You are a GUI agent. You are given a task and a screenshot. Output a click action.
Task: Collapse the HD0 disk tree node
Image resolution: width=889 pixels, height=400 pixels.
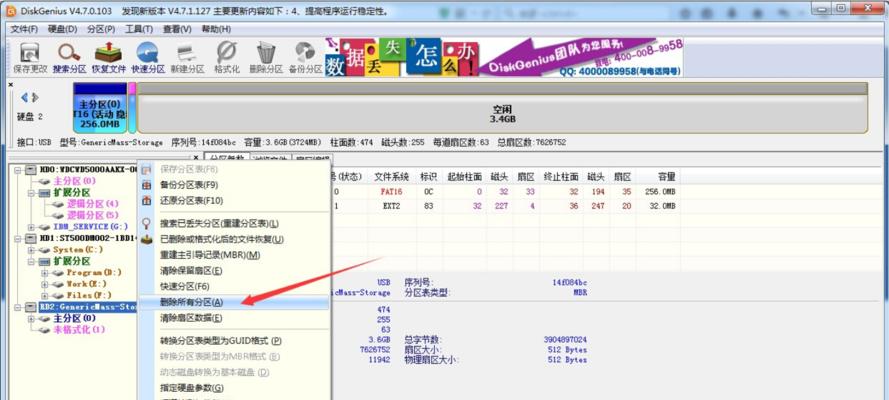click(18, 169)
